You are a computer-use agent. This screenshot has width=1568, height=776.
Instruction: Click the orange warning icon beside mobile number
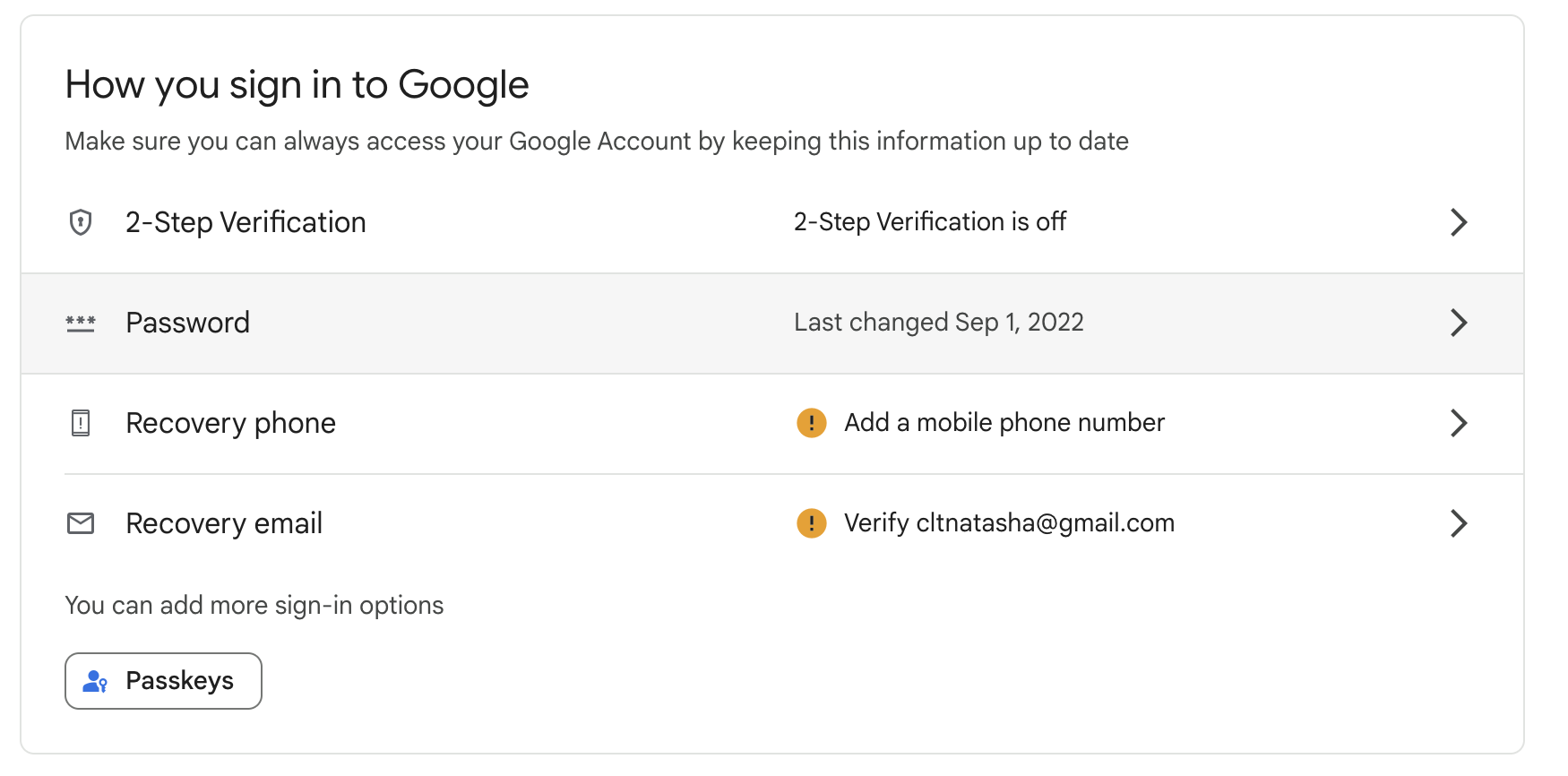(812, 423)
